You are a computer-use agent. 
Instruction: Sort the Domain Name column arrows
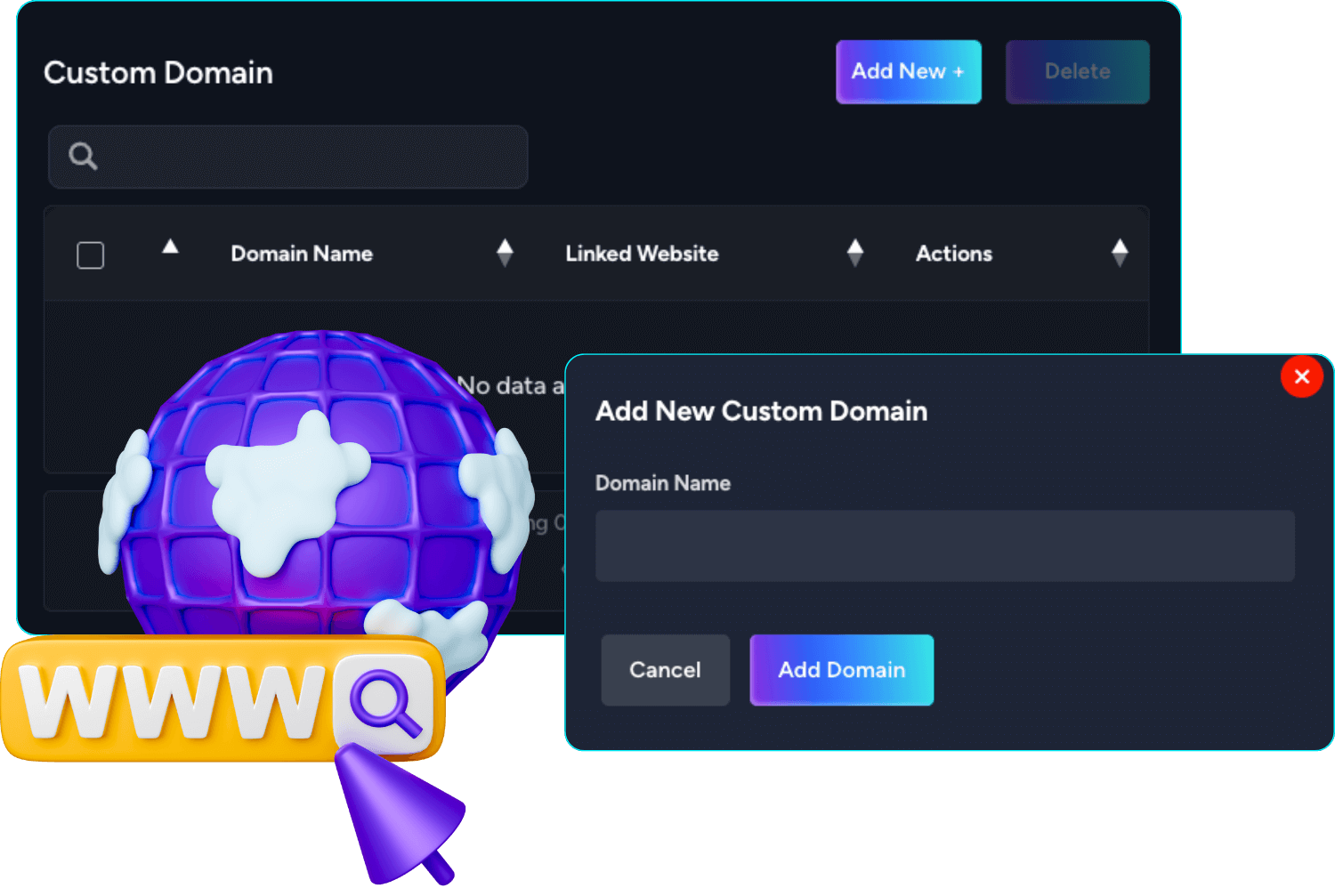click(x=505, y=254)
